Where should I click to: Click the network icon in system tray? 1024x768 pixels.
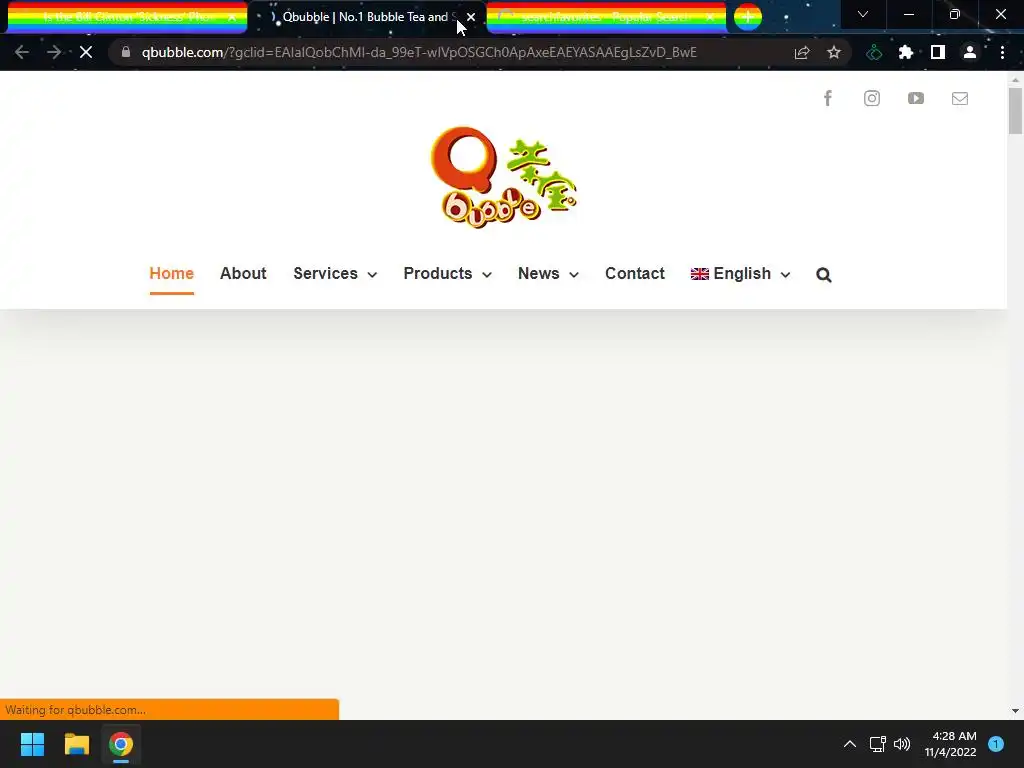(x=877, y=744)
